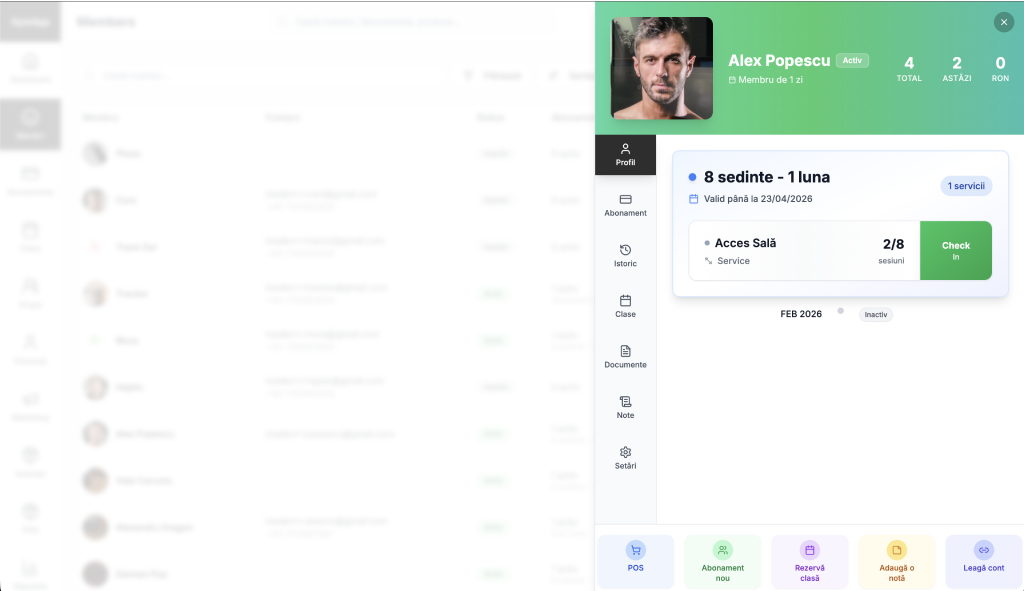Click the Abonament nou button

722,561
